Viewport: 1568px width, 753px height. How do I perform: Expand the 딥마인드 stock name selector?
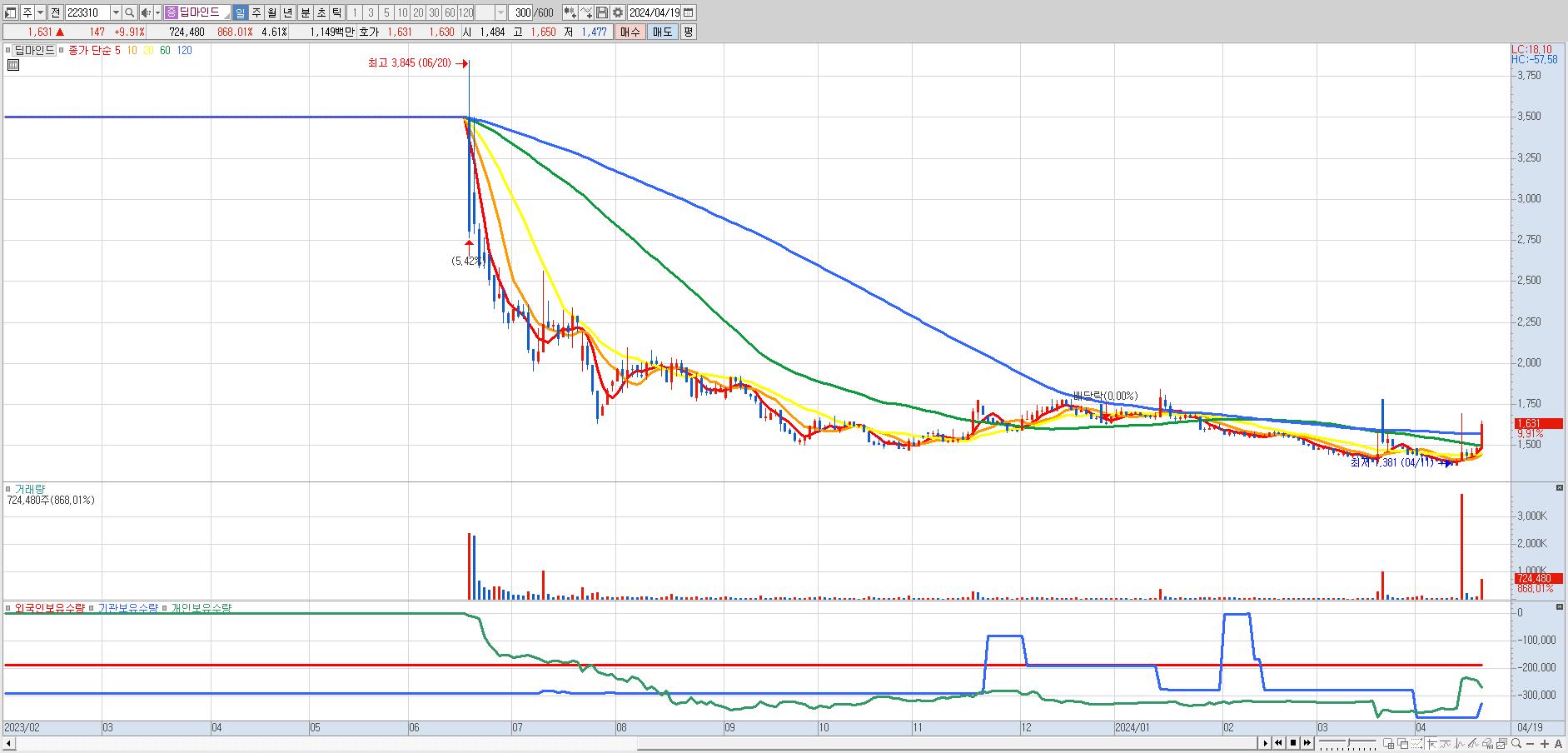198,12
